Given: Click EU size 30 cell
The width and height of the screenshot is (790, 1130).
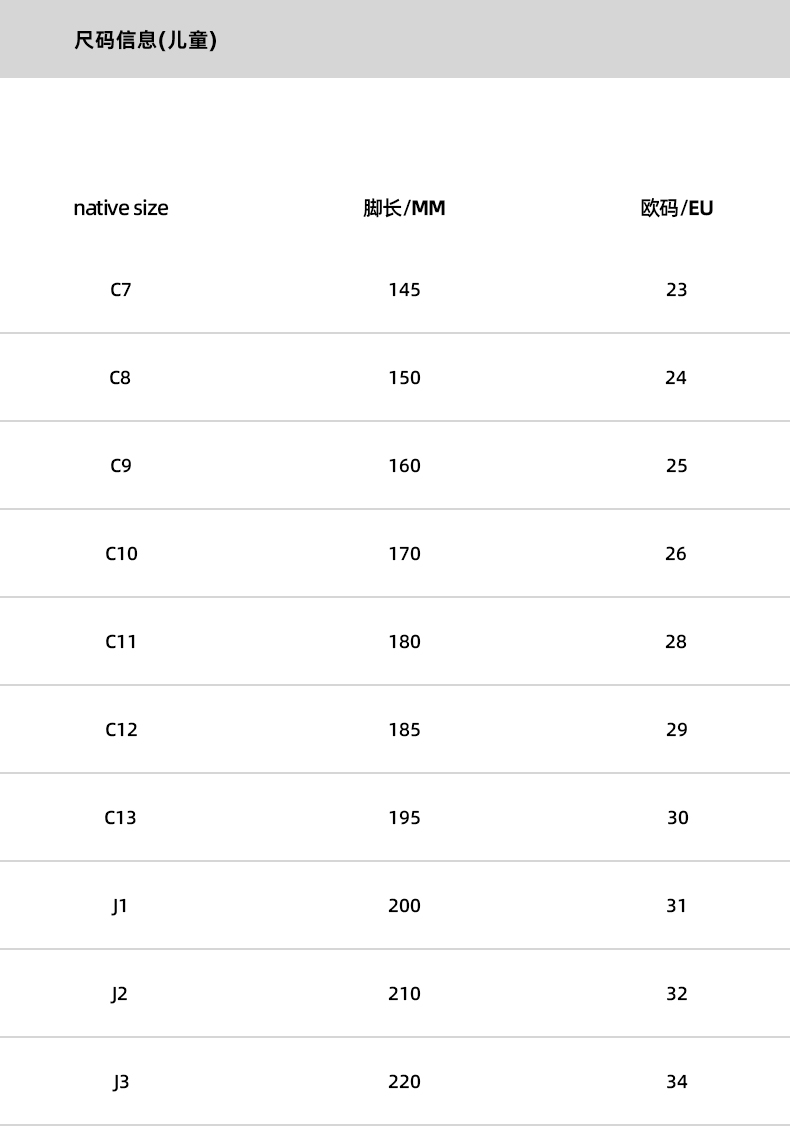Looking at the screenshot, I should (678, 818).
